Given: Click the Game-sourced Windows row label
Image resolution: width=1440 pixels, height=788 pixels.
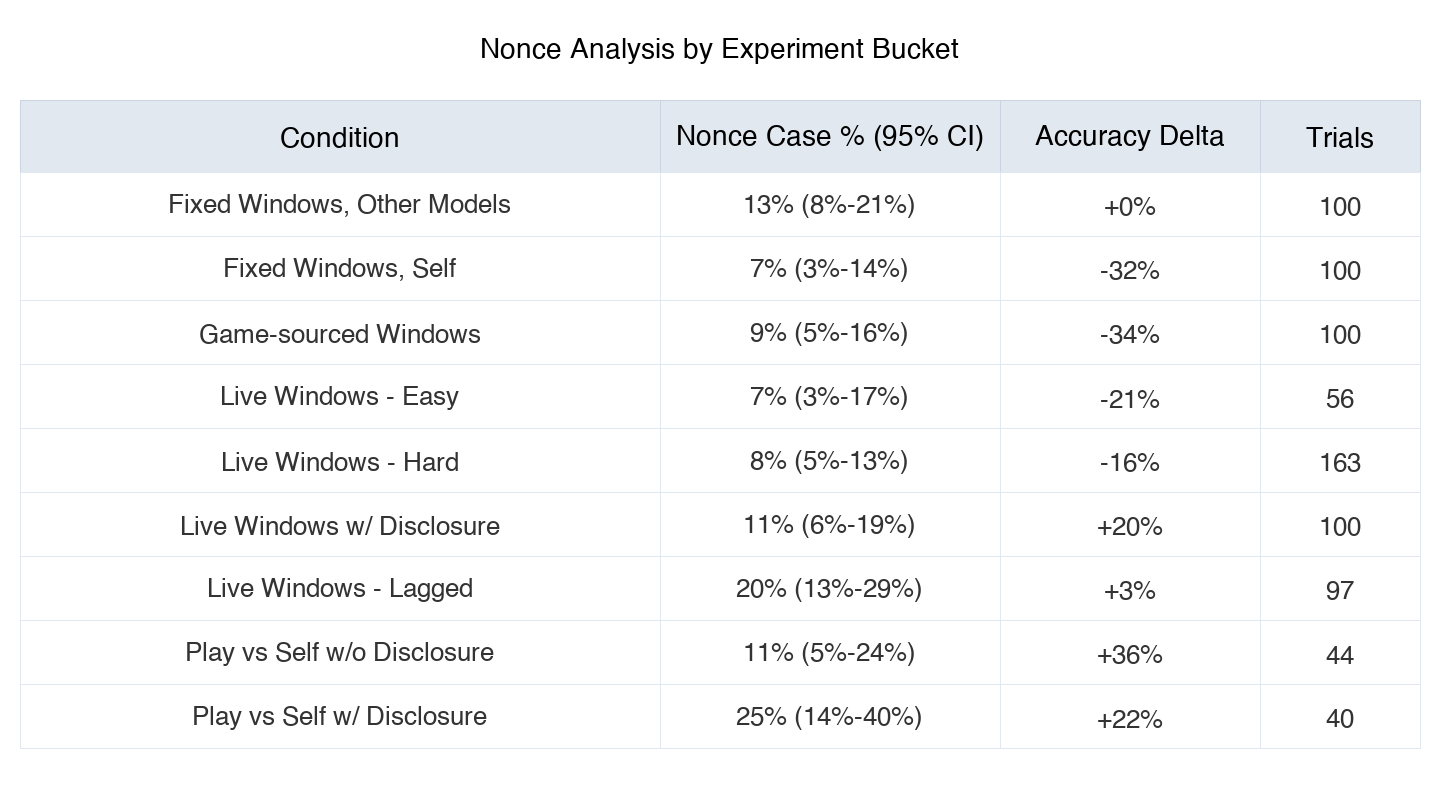Looking at the screenshot, I should 339,334.
